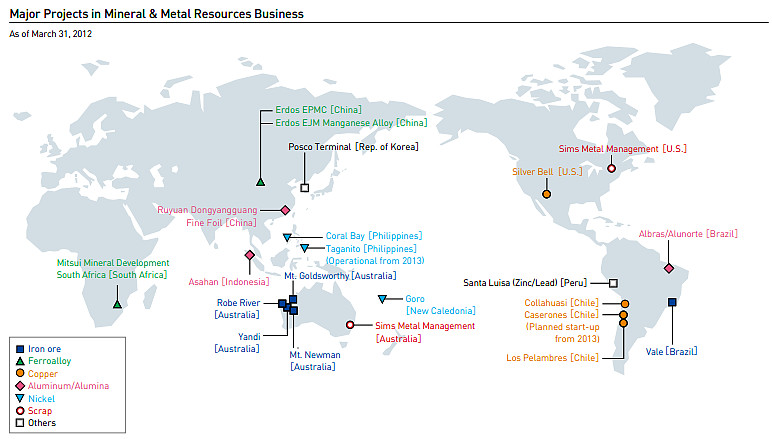
Task: Click the pink Ruyuan Dongyangguang diamond marker
Action: point(285,210)
